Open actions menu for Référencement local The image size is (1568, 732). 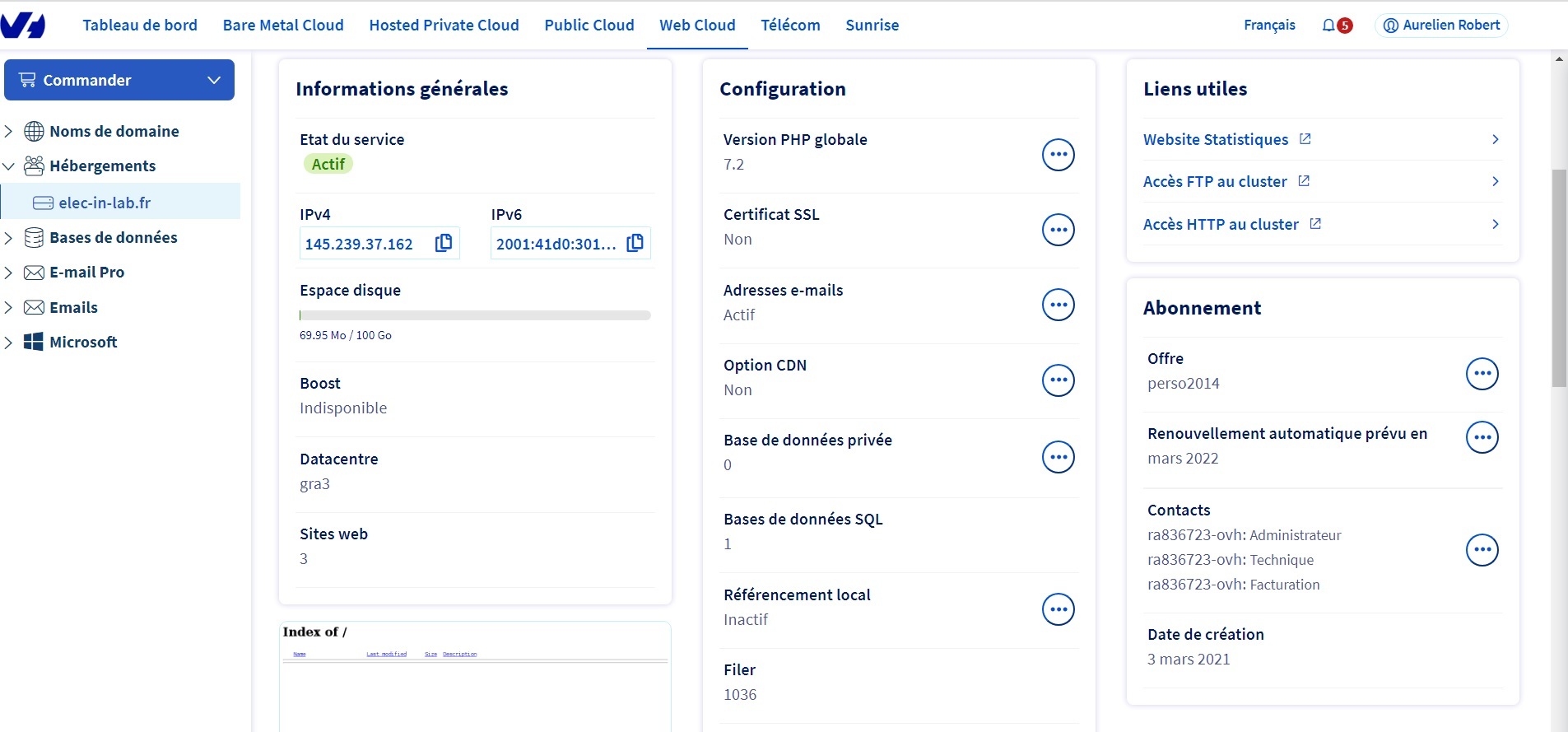click(x=1058, y=609)
